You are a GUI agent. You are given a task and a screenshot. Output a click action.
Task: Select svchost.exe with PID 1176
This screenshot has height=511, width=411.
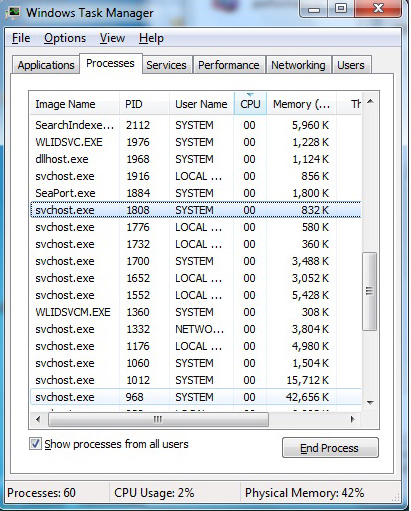point(196,346)
